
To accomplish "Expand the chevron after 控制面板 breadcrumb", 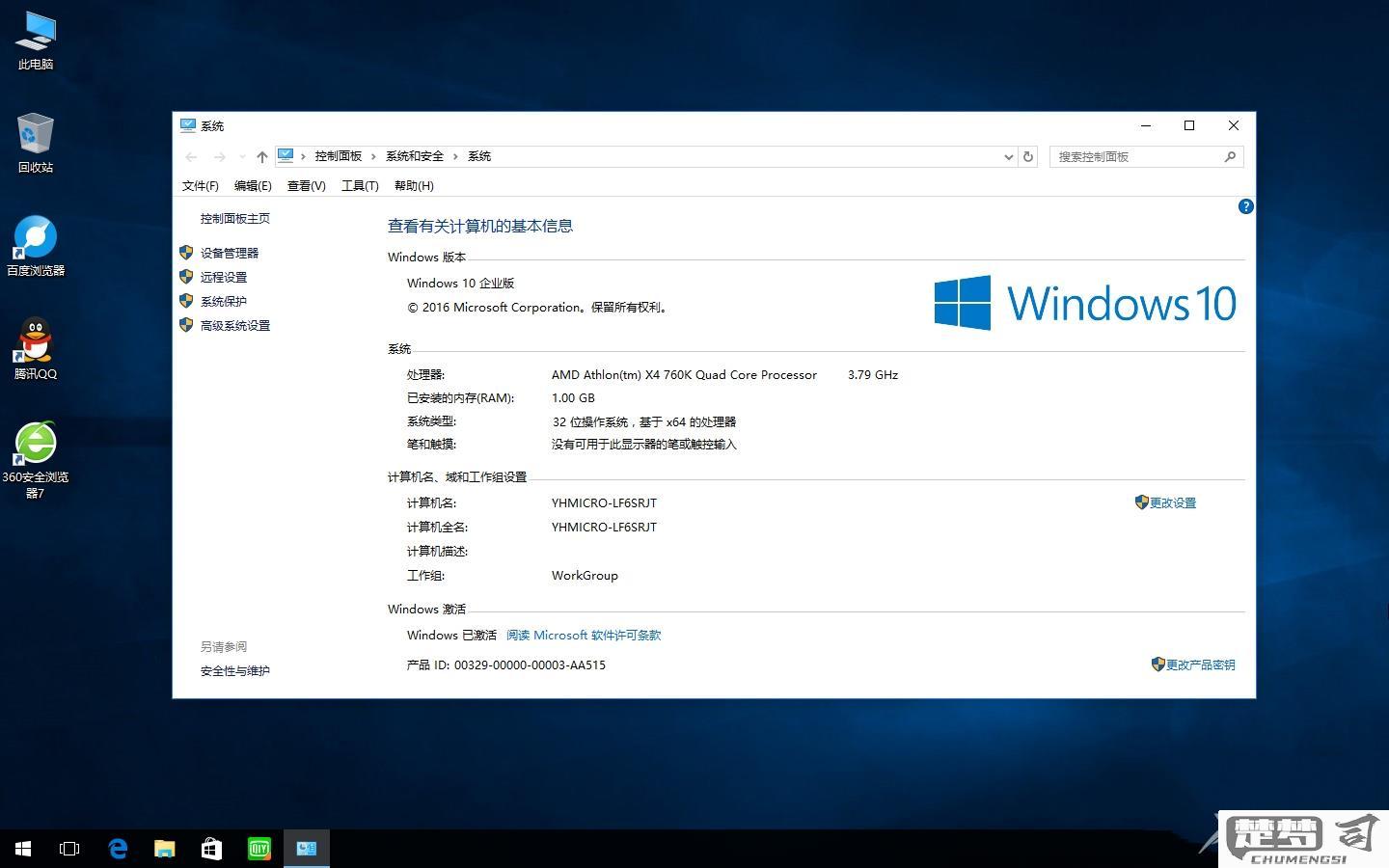I will [373, 156].
